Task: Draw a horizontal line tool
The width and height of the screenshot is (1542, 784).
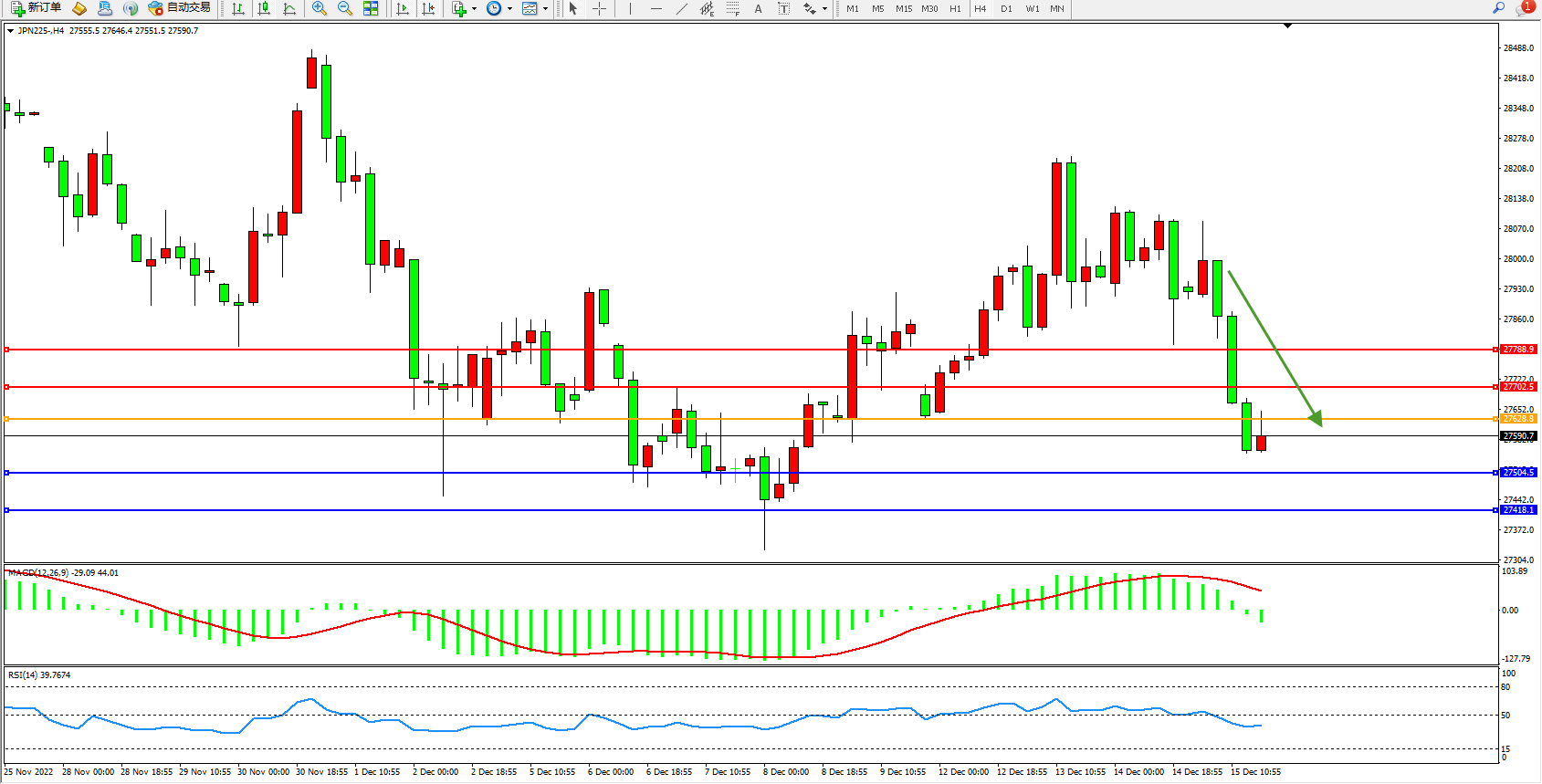Action: (656, 8)
